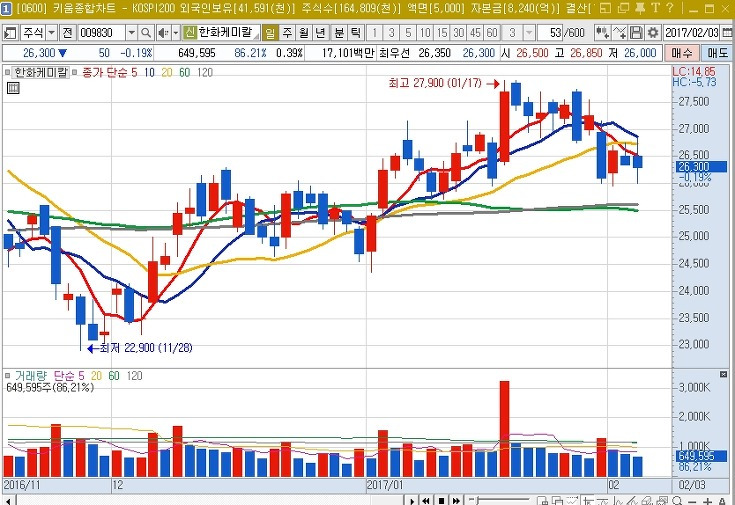The width and height of the screenshot is (735, 505).
Task: Click the add-candle chart type icon
Action: point(602,33)
